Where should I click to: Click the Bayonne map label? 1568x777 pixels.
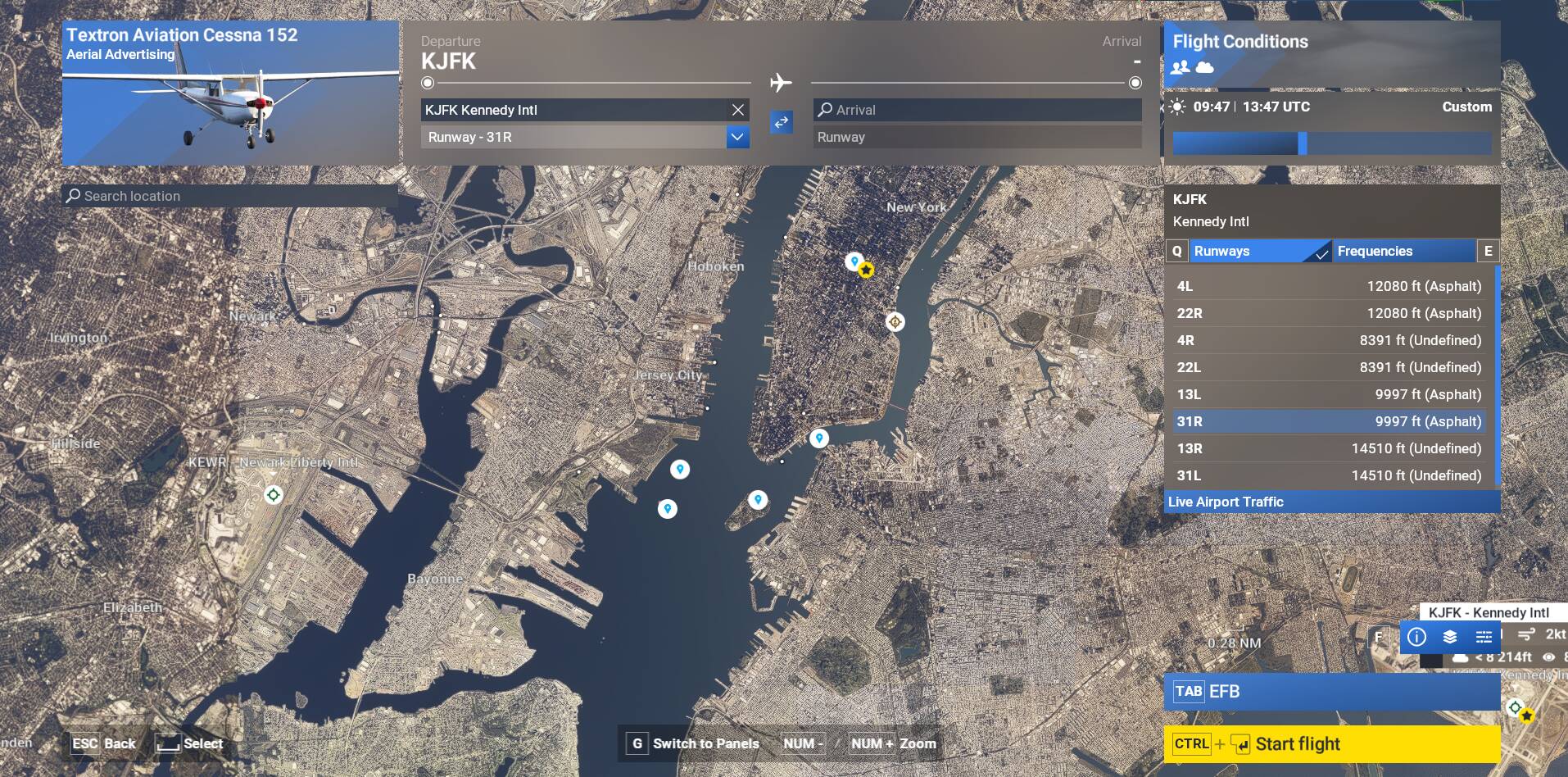tap(435, 579)
